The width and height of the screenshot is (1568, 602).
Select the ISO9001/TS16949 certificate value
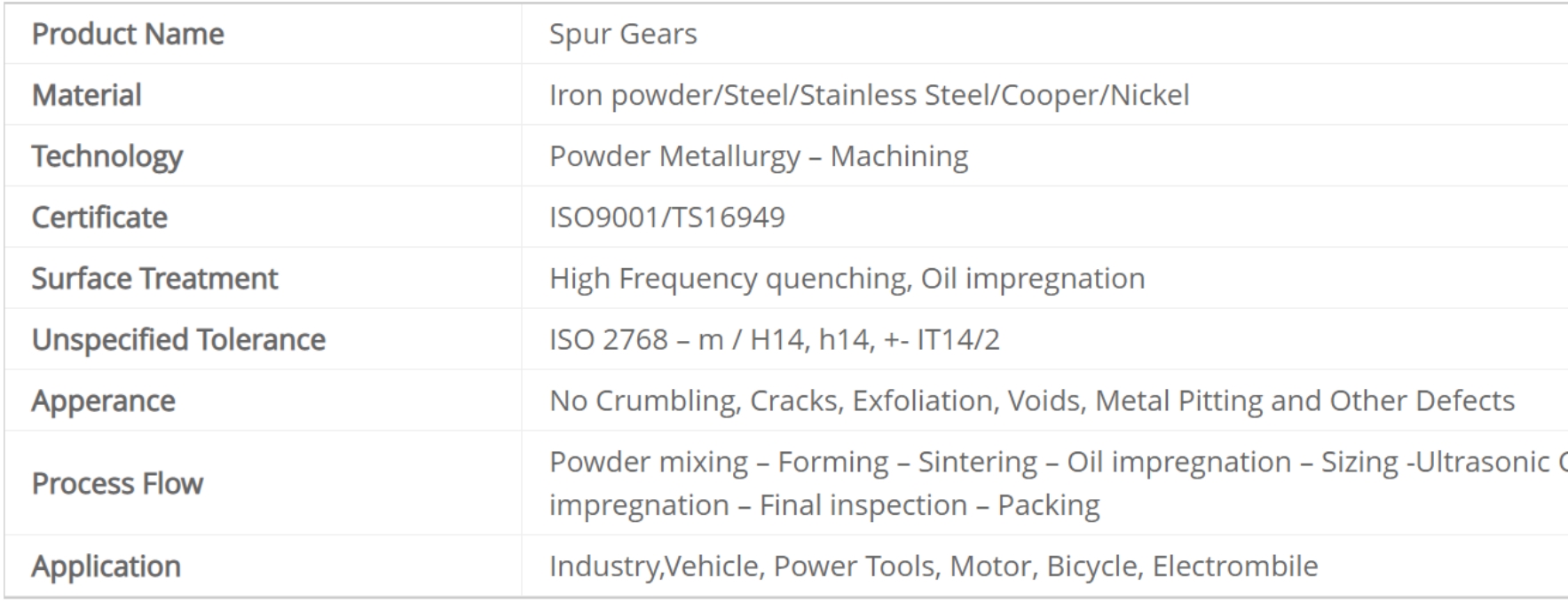667,217
